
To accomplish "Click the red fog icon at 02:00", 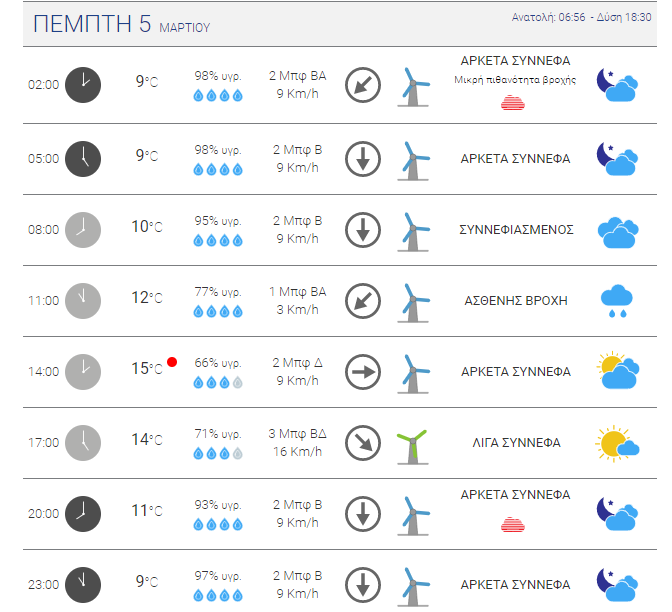I will click(513, 103).
